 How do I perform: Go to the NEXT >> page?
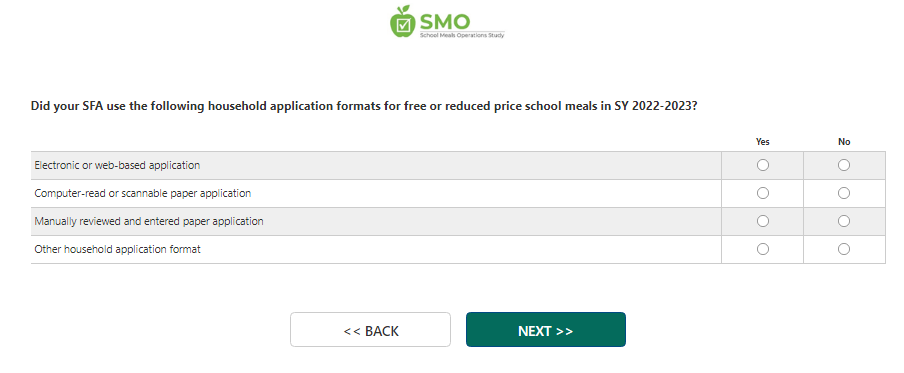(545, 330)
